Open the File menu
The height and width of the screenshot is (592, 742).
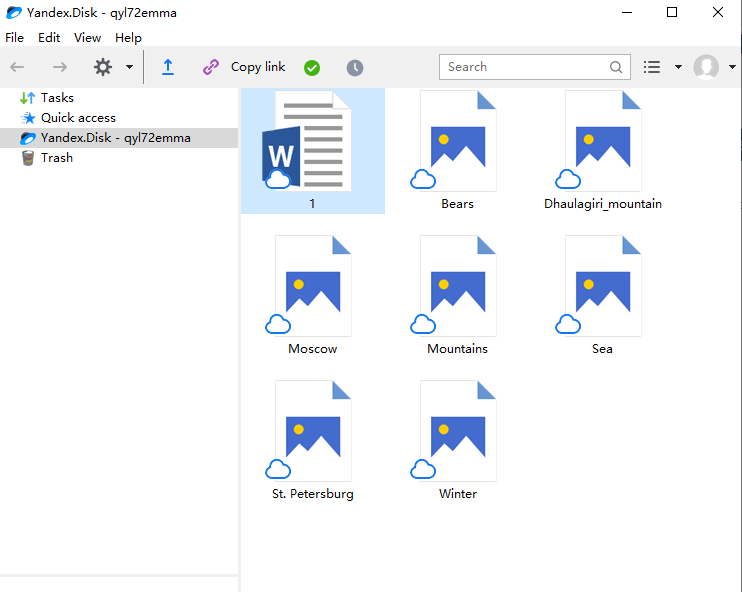click(15, 37)
